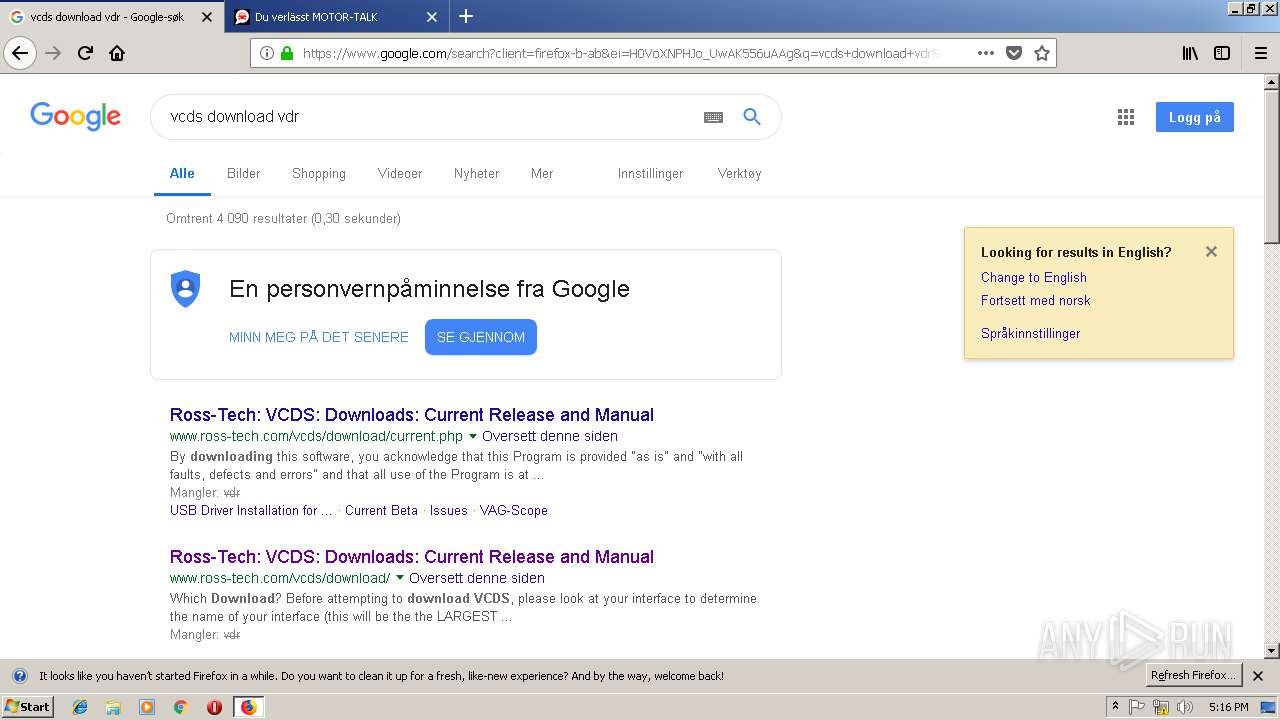The height and width of the screenshot is (720, 1280).
Task: Reload the current page
Action: pos(86,53)
